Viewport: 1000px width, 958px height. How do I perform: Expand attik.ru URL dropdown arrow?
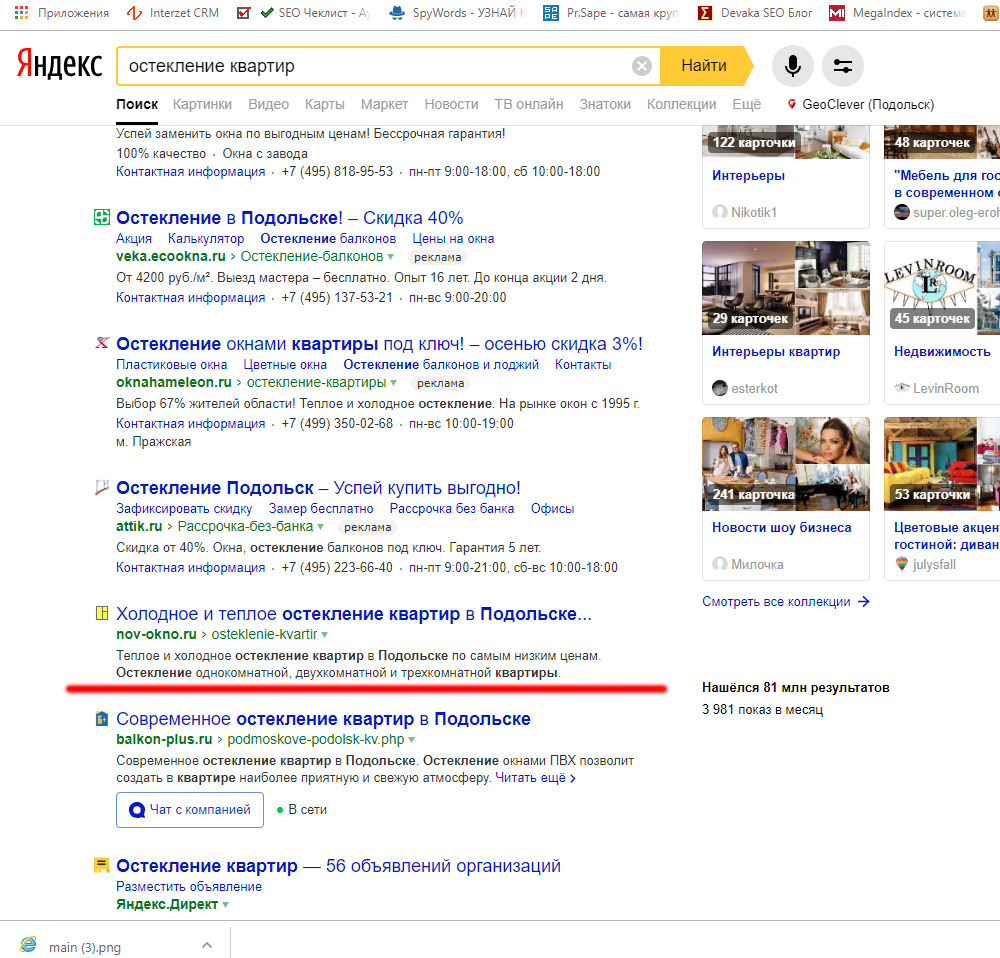tap(320, 527)
